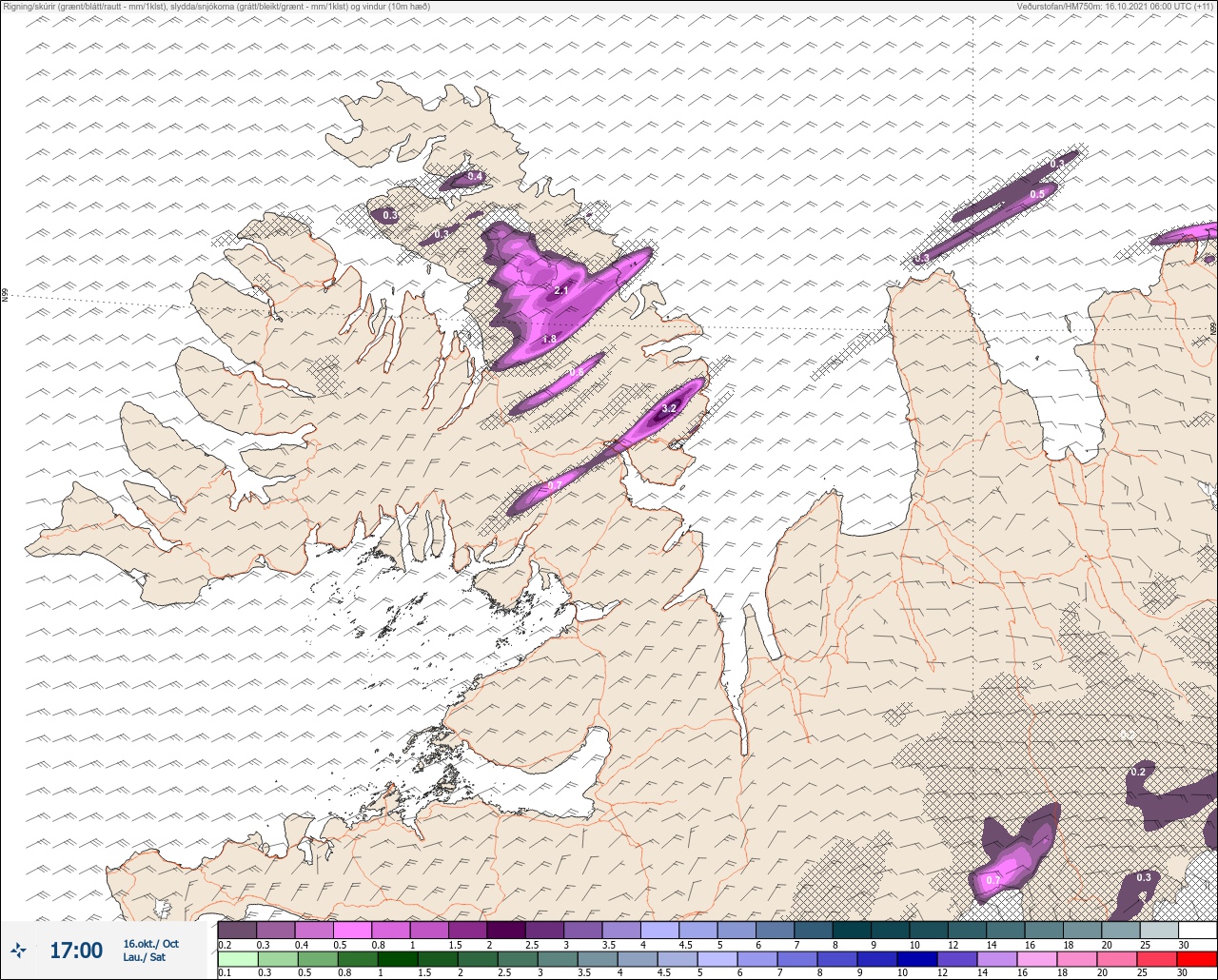This screenshot has width=1218, height=980.
Task: Click the 17:00 forecast time display
Action: [76, 951]
